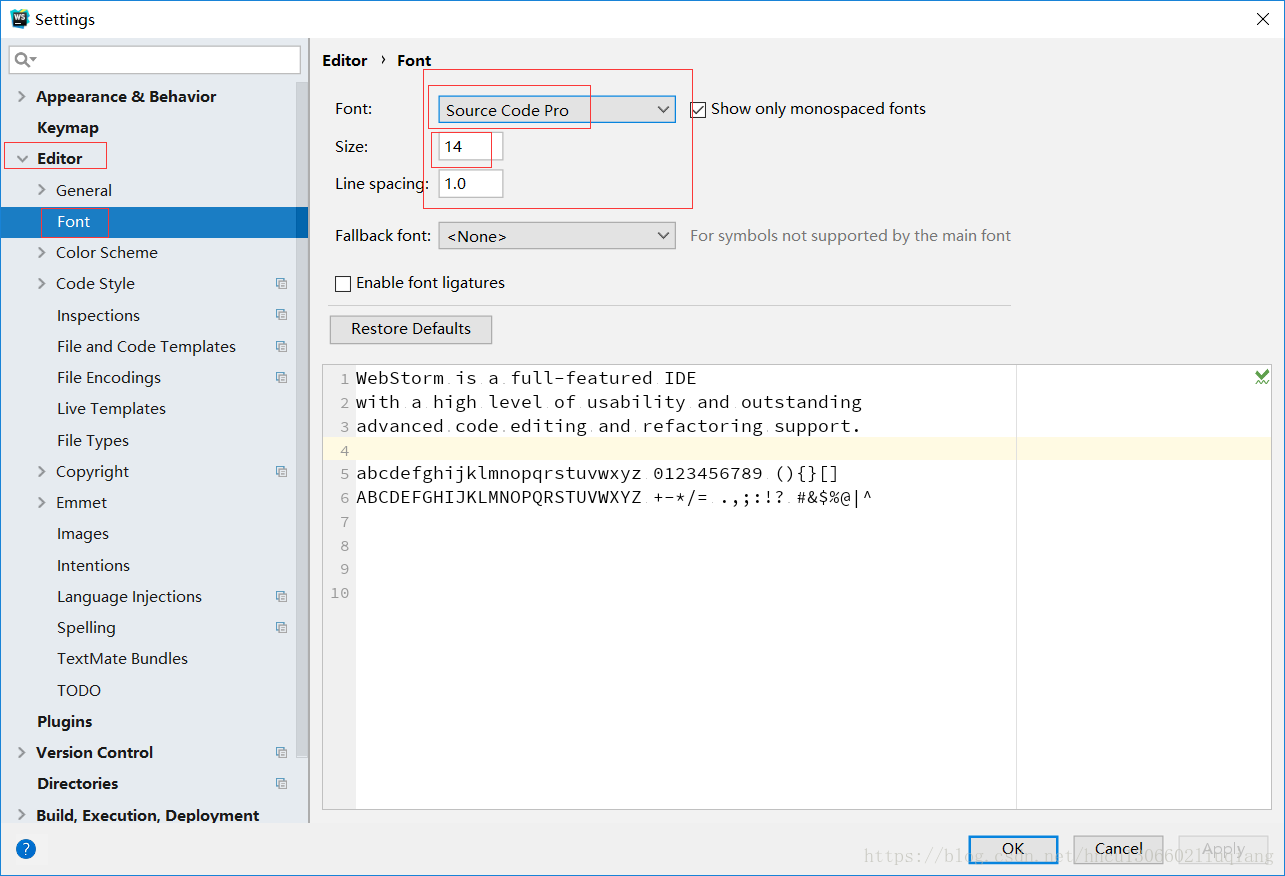Click preview line starting with WebStorm
The width and height of the screenshot is (1285, 876).
[x=526, y=378]
